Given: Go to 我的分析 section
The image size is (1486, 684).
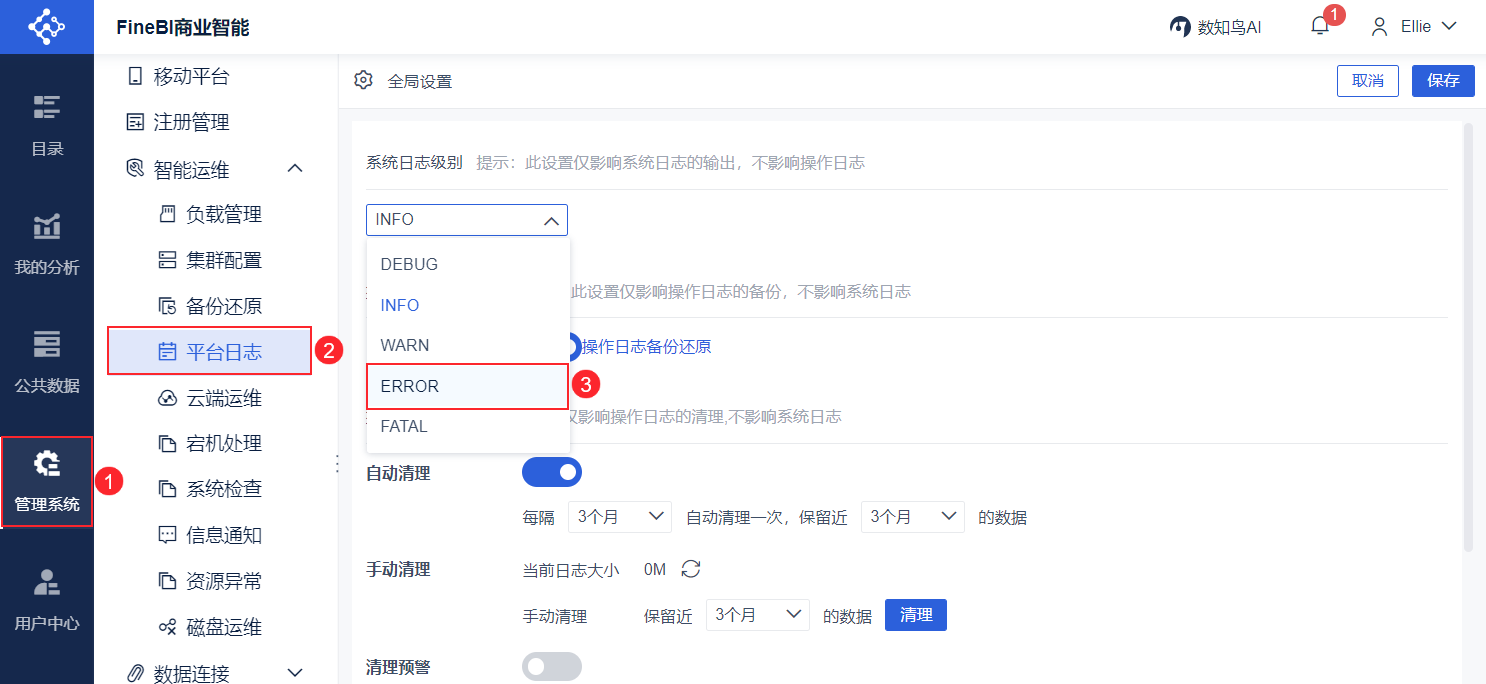Looking at the screenshot, I should [47, 244].
